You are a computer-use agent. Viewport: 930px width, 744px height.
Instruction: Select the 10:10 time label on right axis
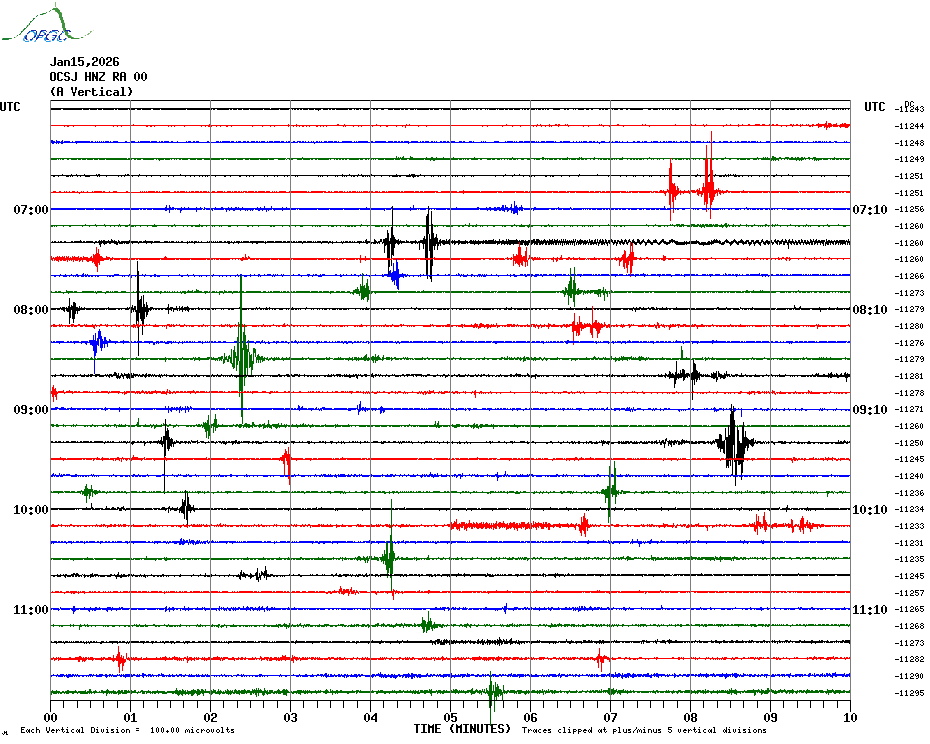click(x=869, y=510)
